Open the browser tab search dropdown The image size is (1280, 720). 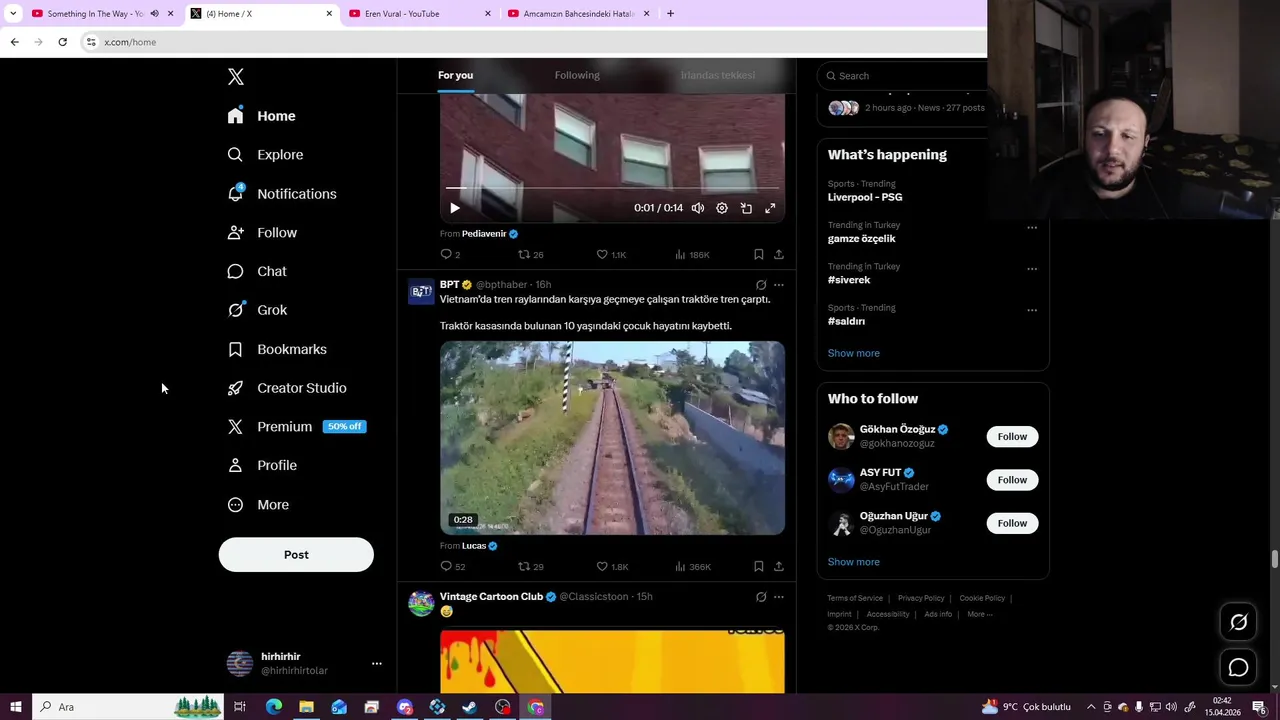13,14
